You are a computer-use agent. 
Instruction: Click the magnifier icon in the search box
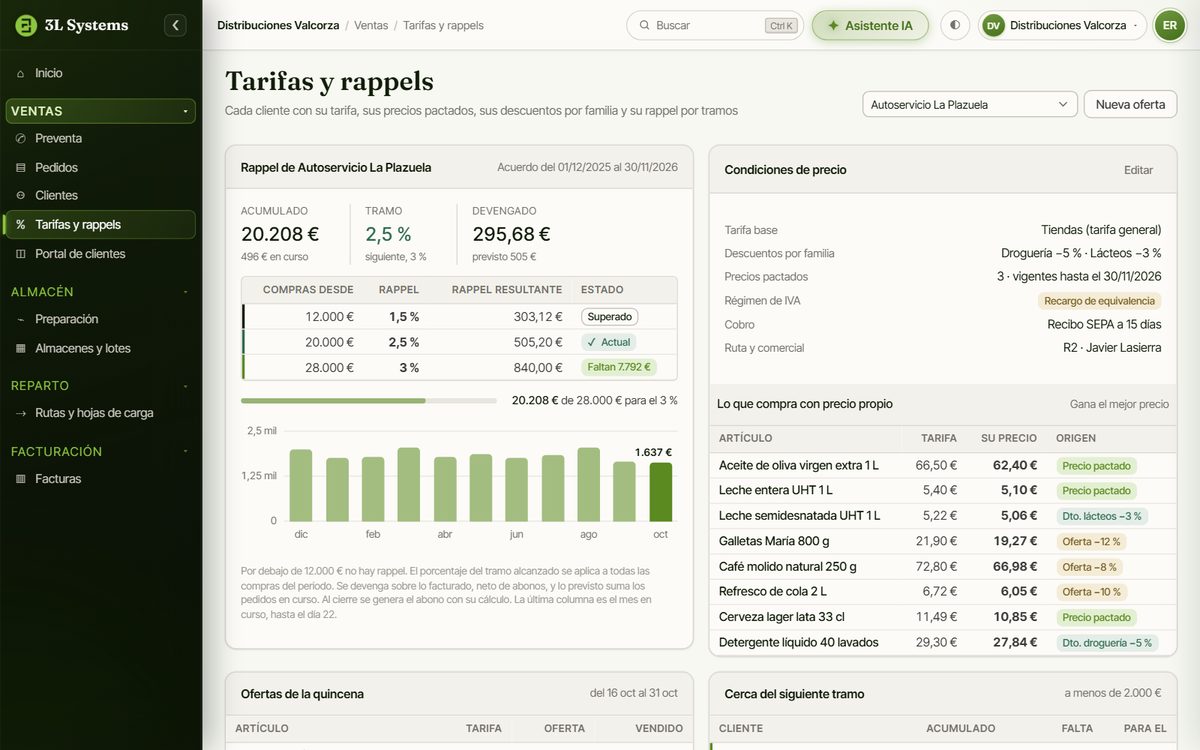(645, 25)
